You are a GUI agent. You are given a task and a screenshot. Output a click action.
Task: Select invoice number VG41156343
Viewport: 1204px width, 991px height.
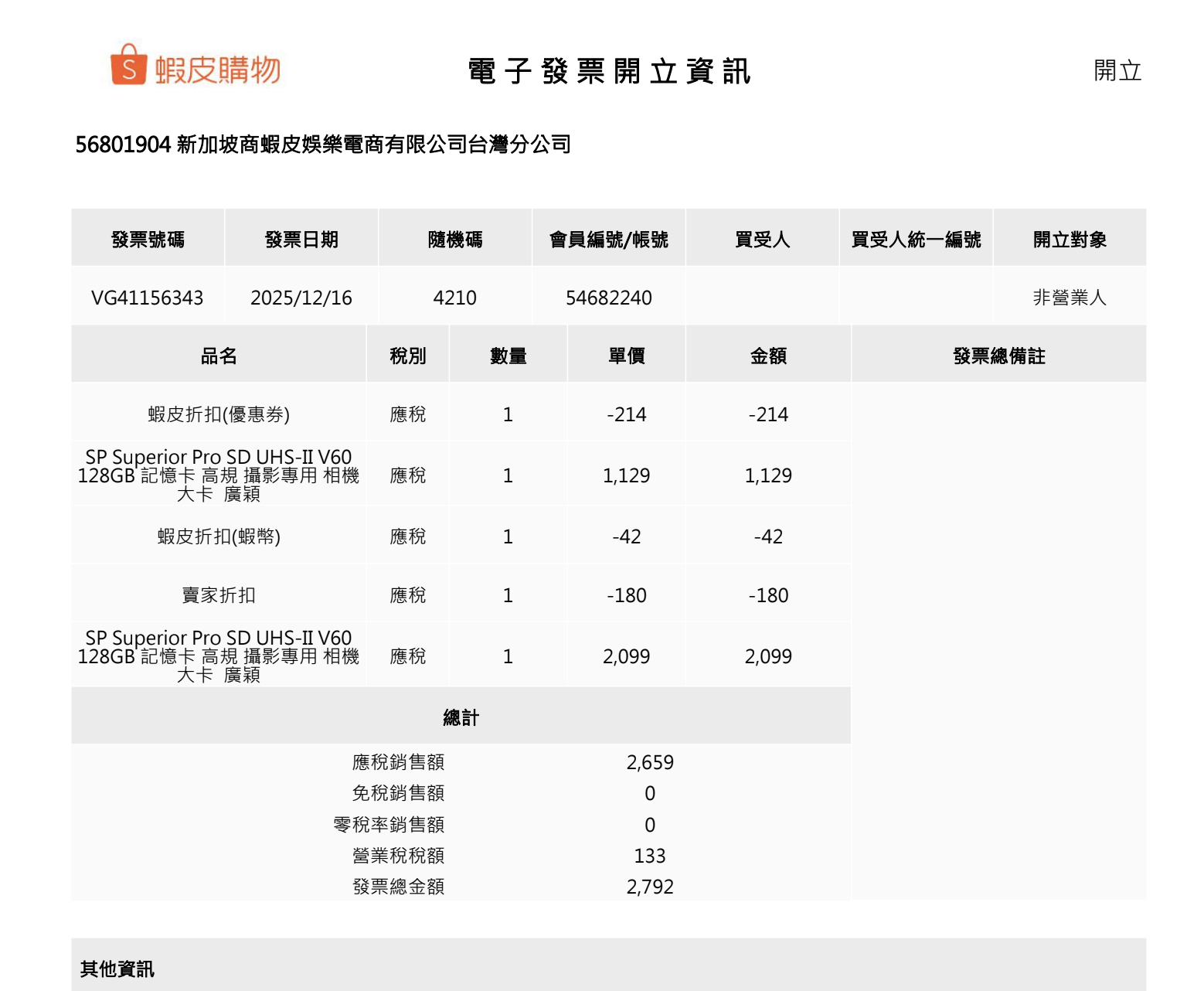point(148,298)
